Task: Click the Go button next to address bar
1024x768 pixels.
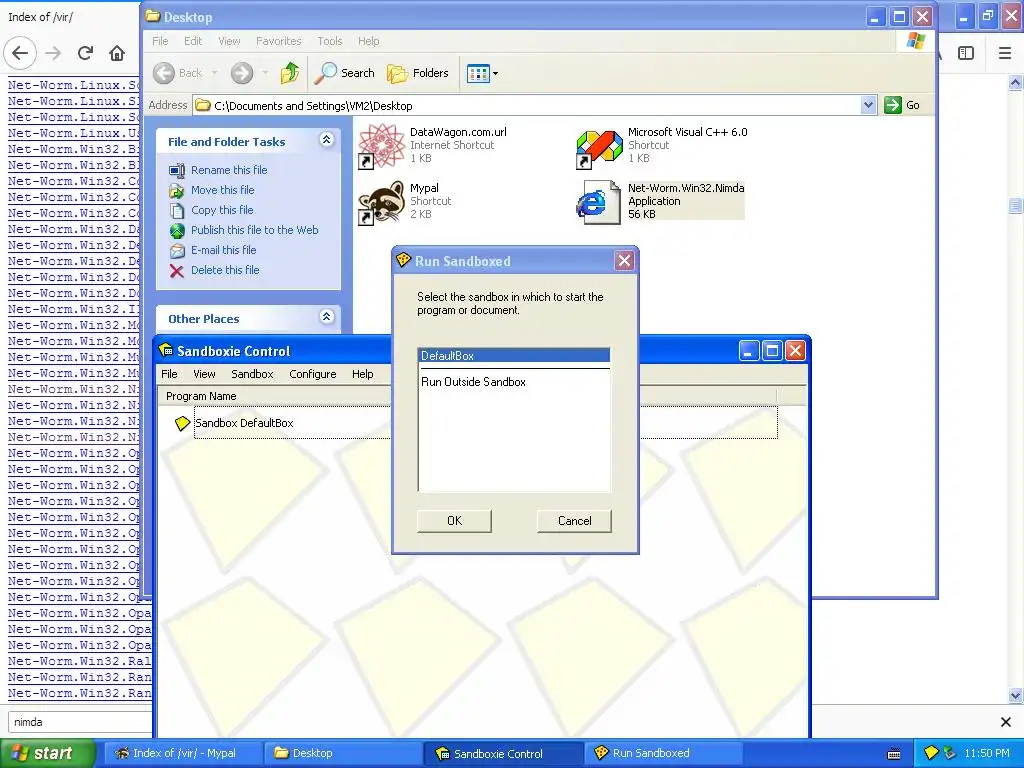Action: [x=903, y=105]
